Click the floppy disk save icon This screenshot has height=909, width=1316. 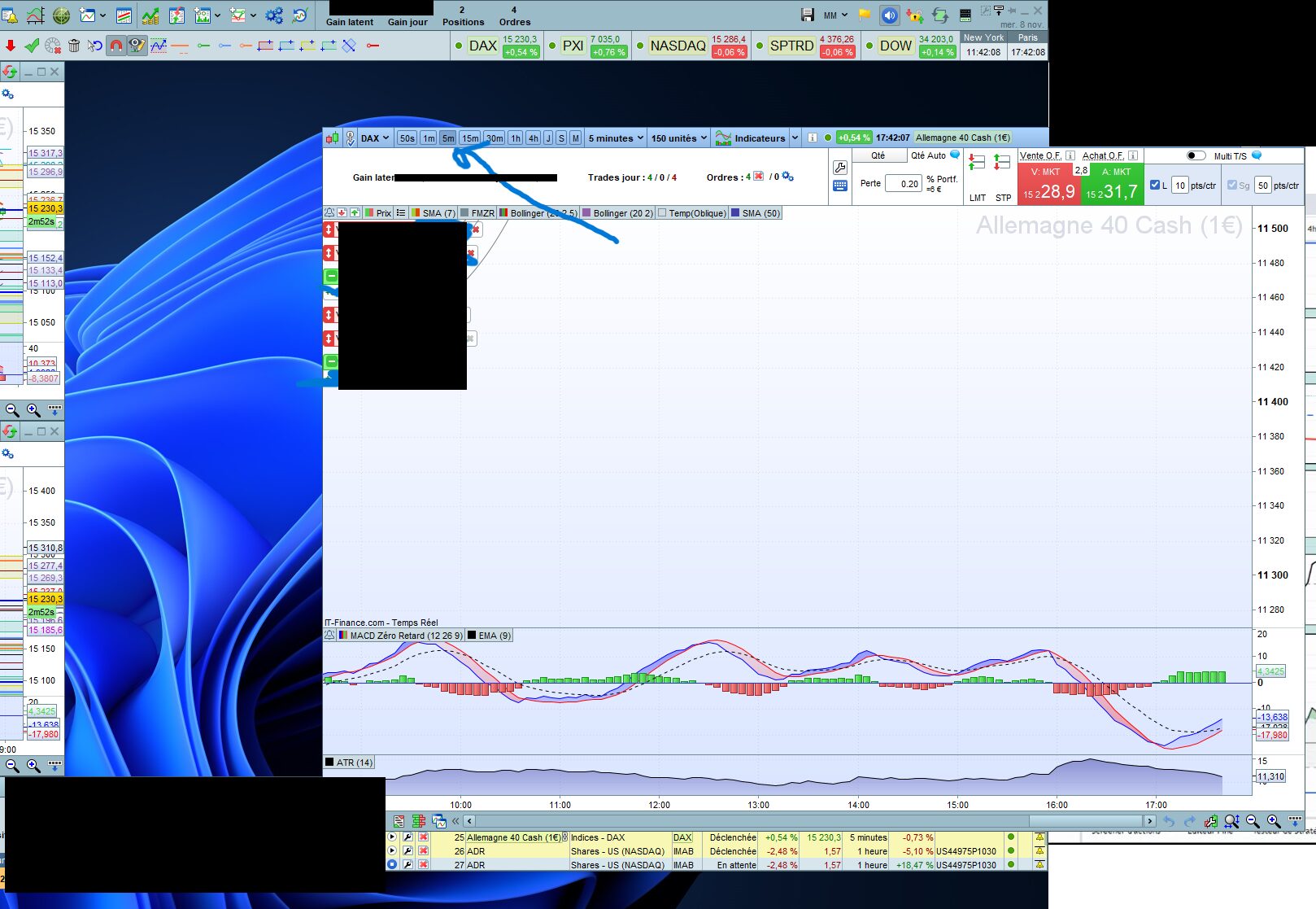pyautogui.click(x=808, y=15)
